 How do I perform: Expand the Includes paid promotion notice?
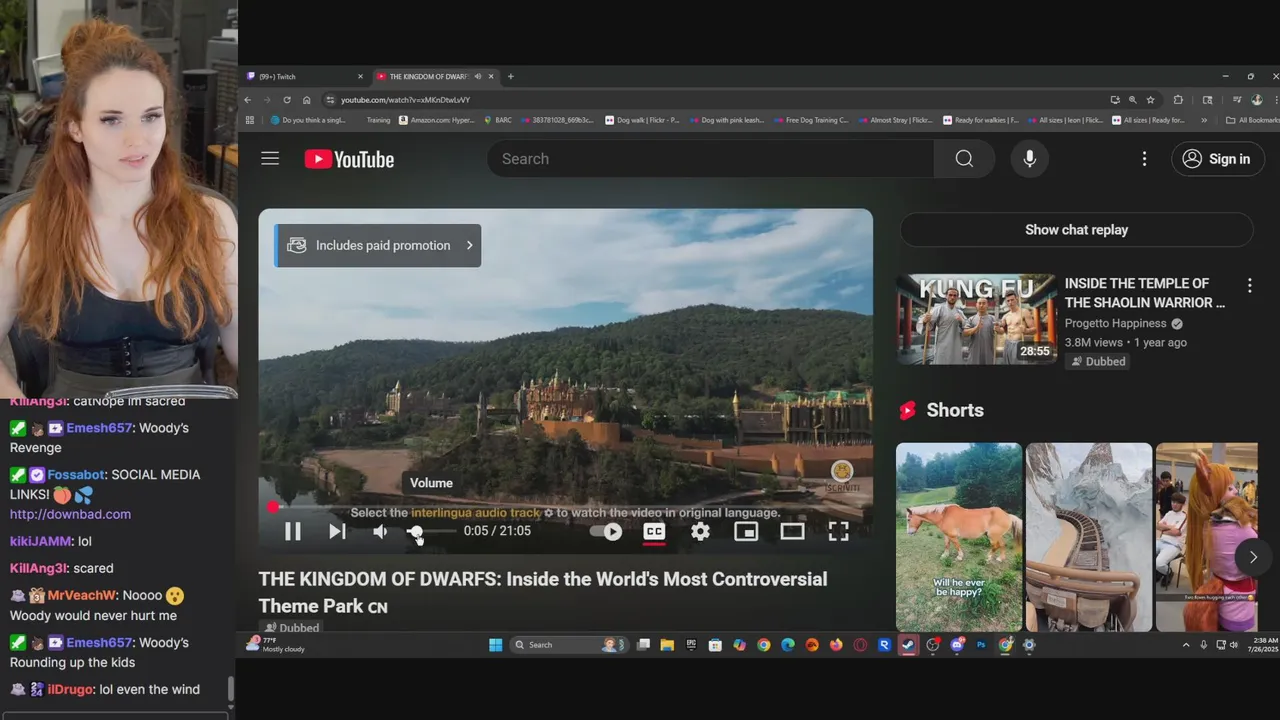[378, 245]
